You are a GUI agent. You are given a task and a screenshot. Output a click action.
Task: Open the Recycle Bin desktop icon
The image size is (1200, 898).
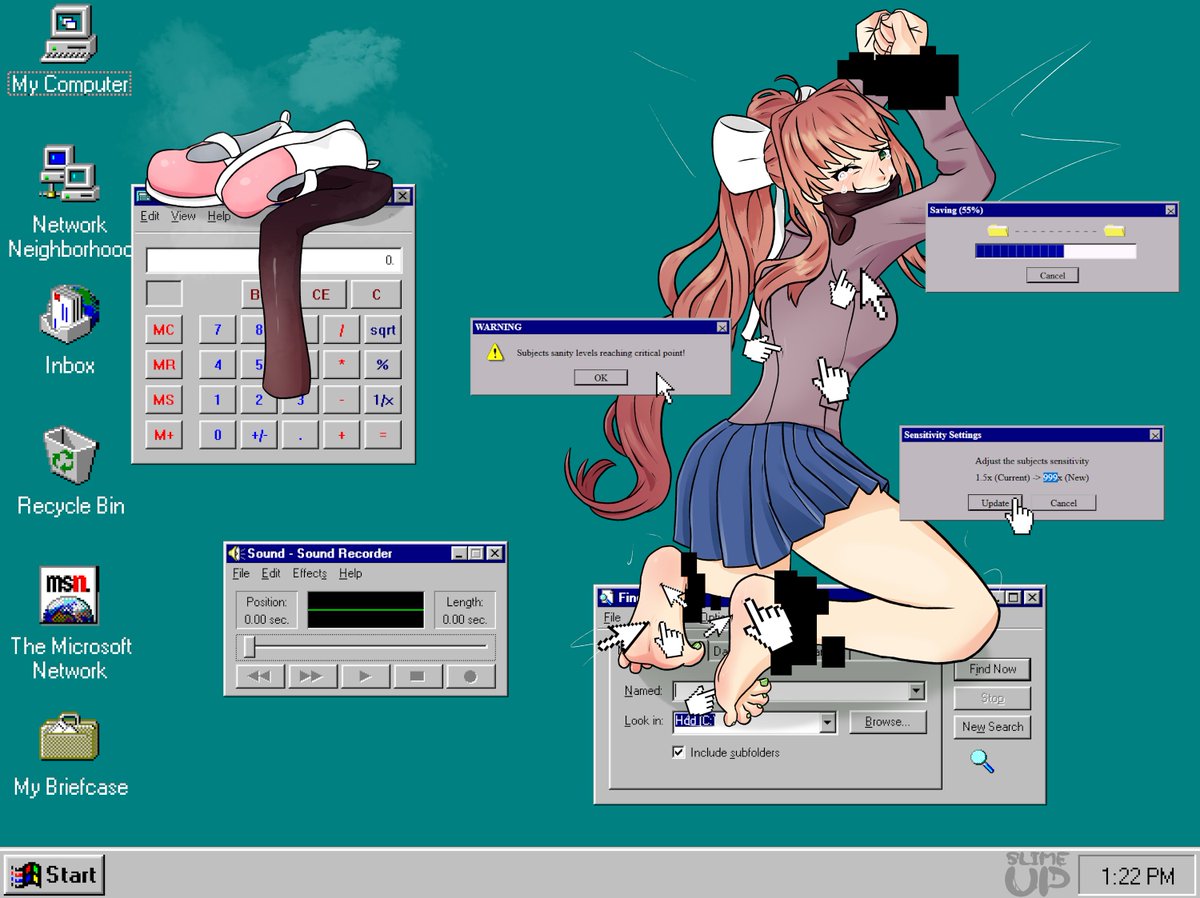(70, 471)
